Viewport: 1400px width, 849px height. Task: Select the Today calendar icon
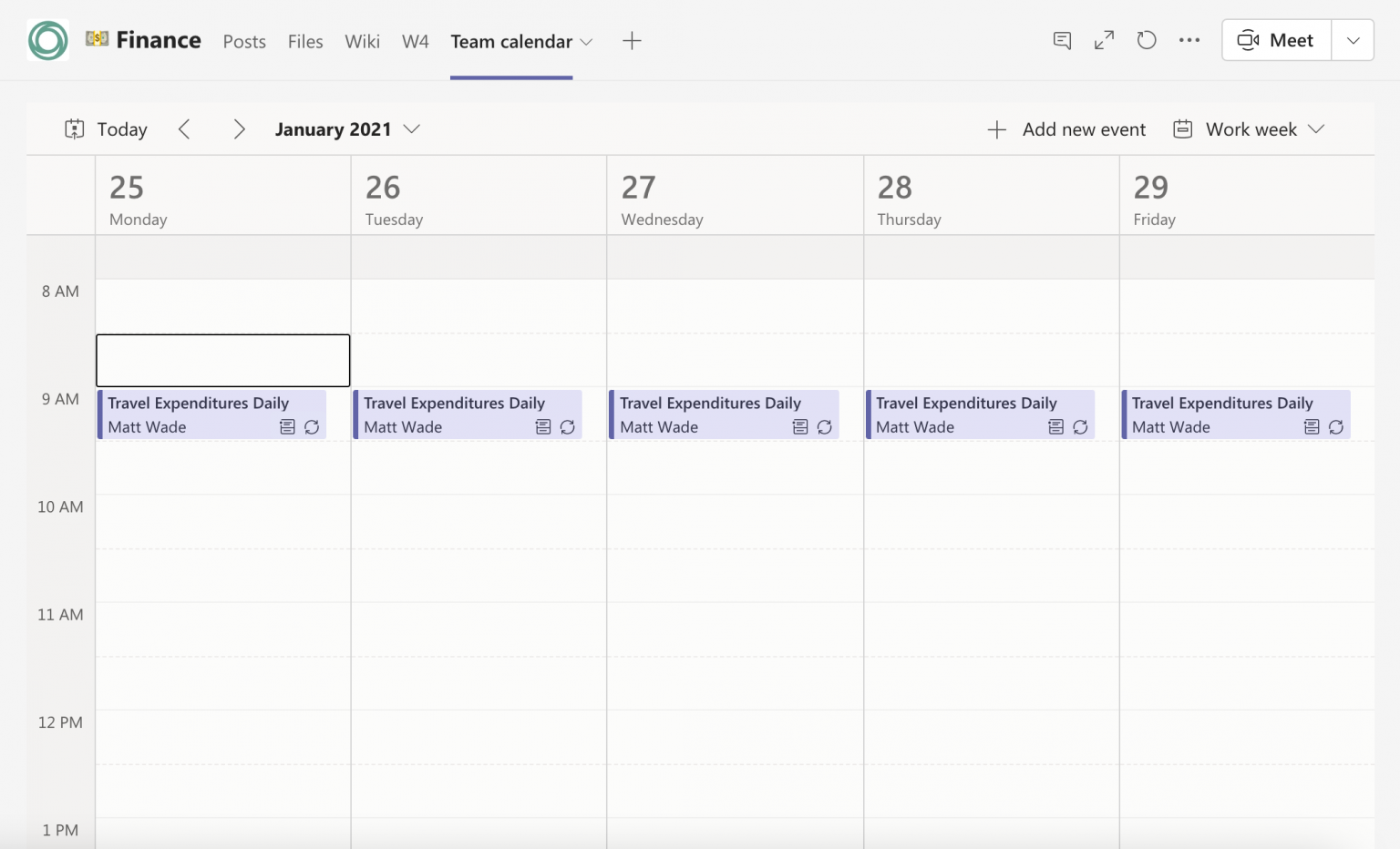76,128
